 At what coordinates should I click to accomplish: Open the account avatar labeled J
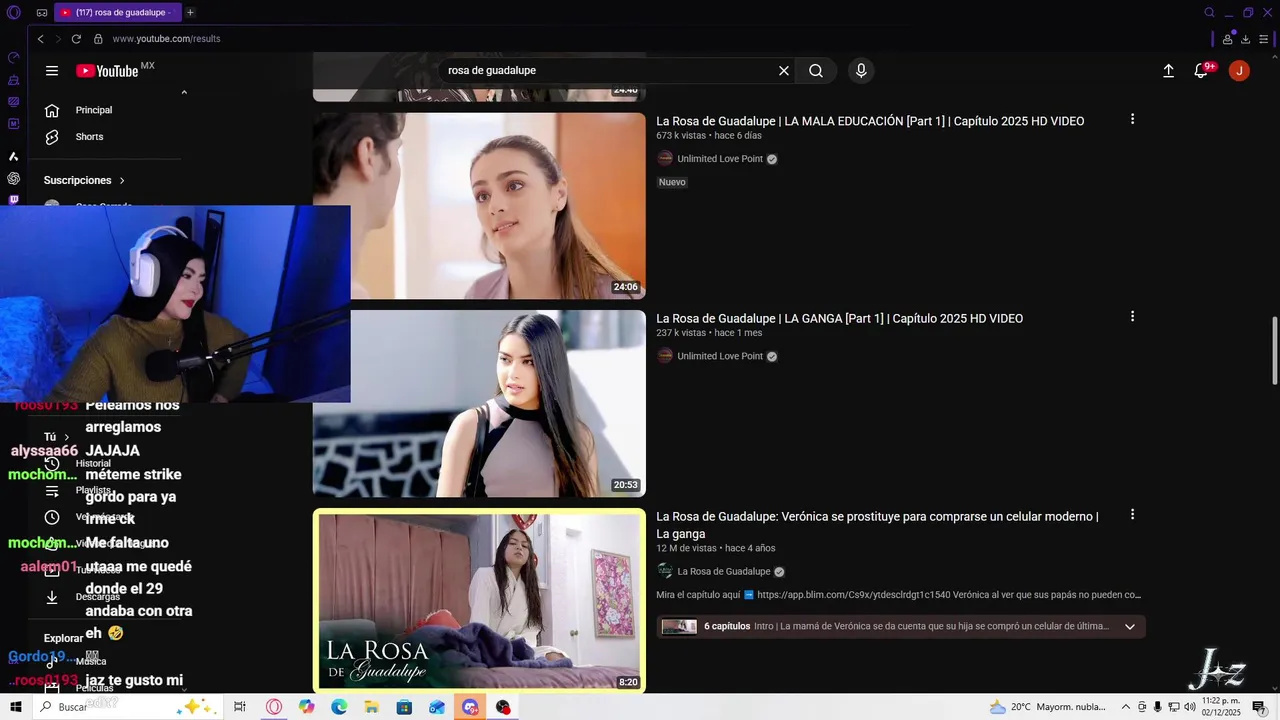click(1239, 71)
